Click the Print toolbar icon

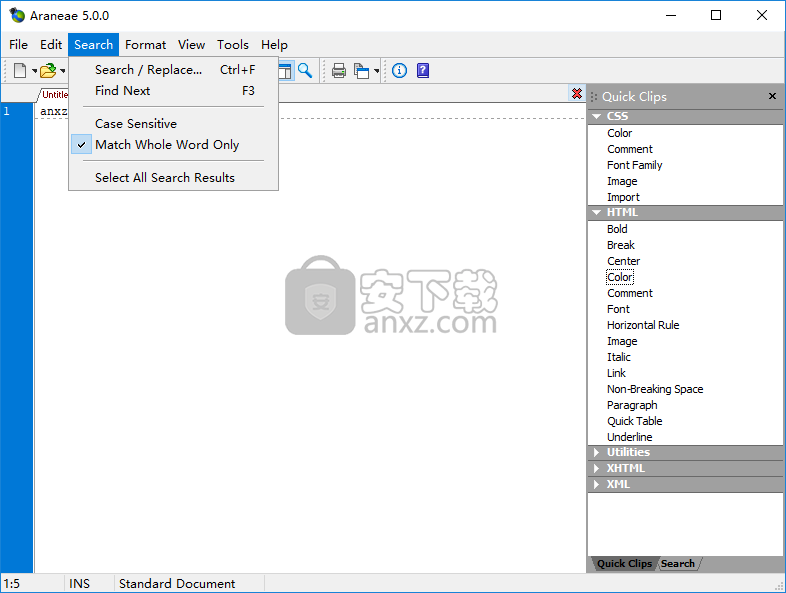[x=339, y=71]
